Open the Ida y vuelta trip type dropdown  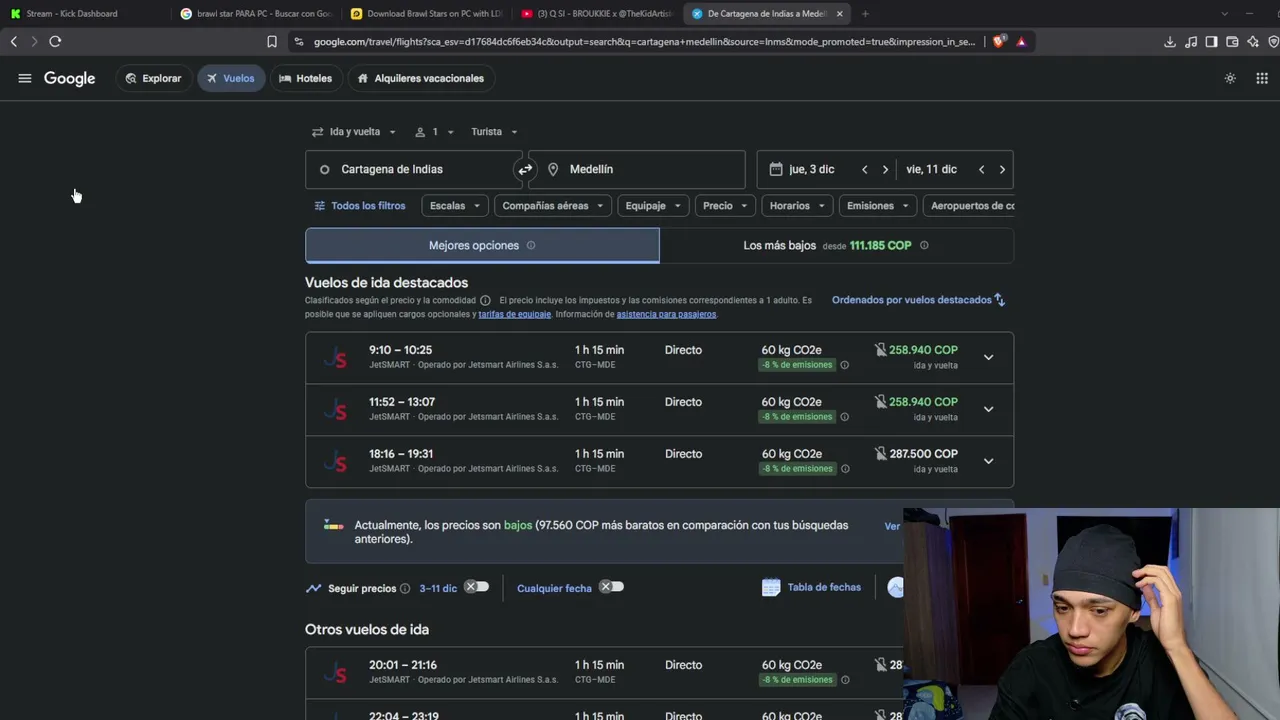pos(354,132)
